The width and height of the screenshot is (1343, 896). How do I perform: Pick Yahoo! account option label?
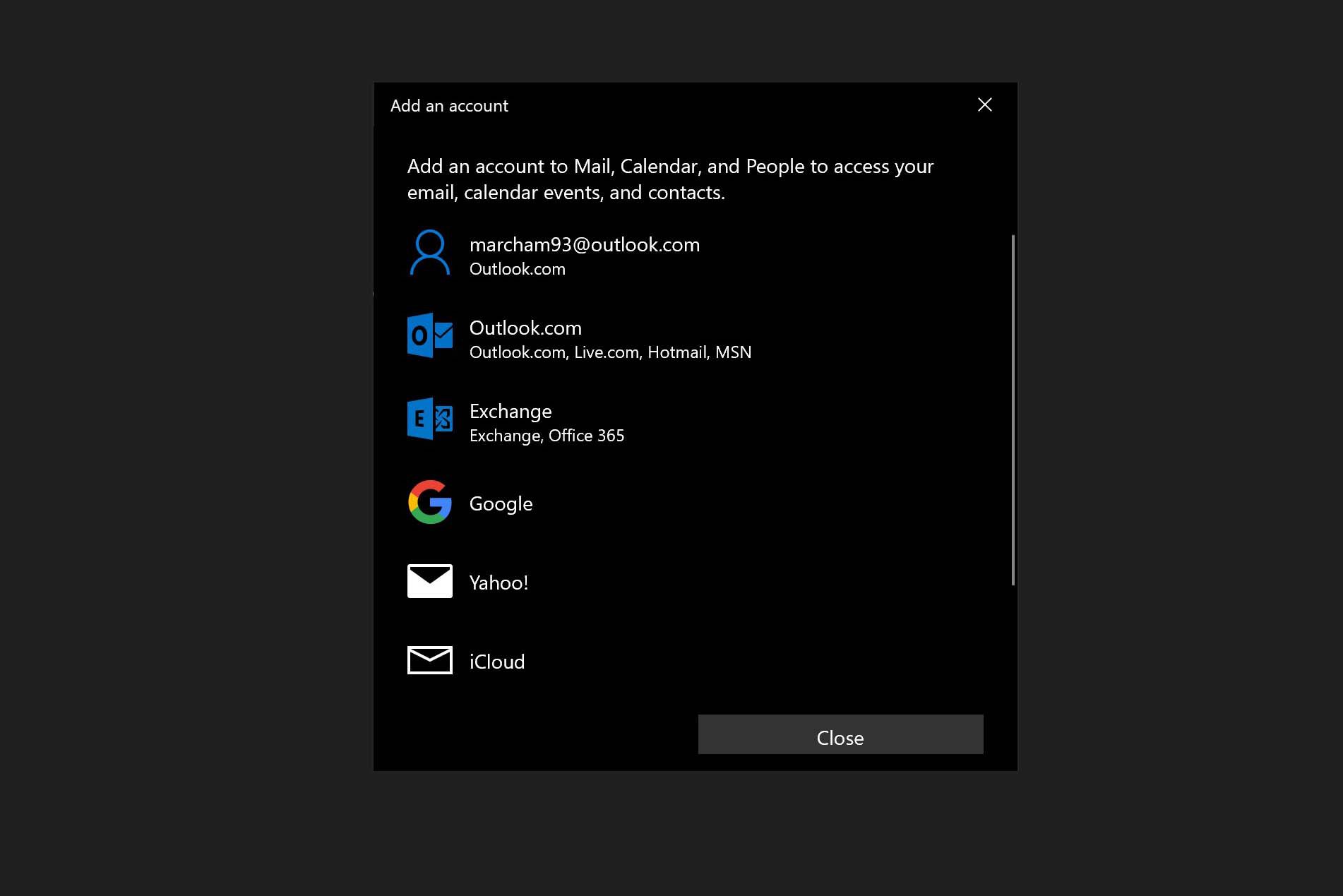[x=499, y=583]
